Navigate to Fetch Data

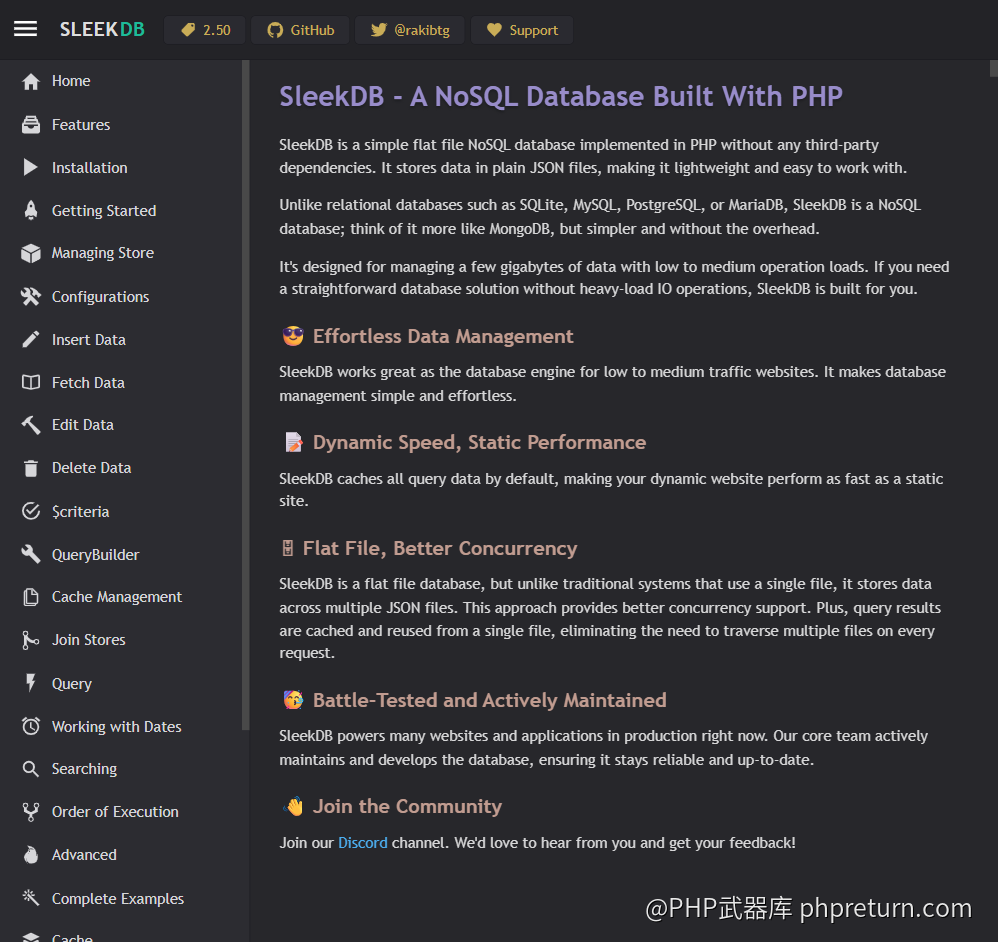[88, 383]
